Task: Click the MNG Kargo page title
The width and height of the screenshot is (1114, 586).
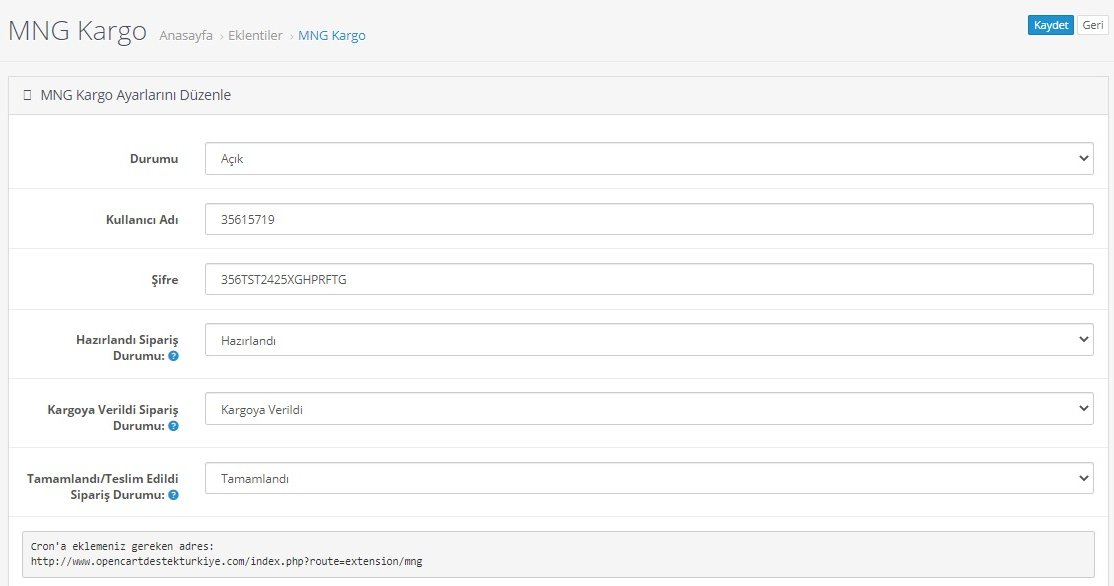Action: 77,31
